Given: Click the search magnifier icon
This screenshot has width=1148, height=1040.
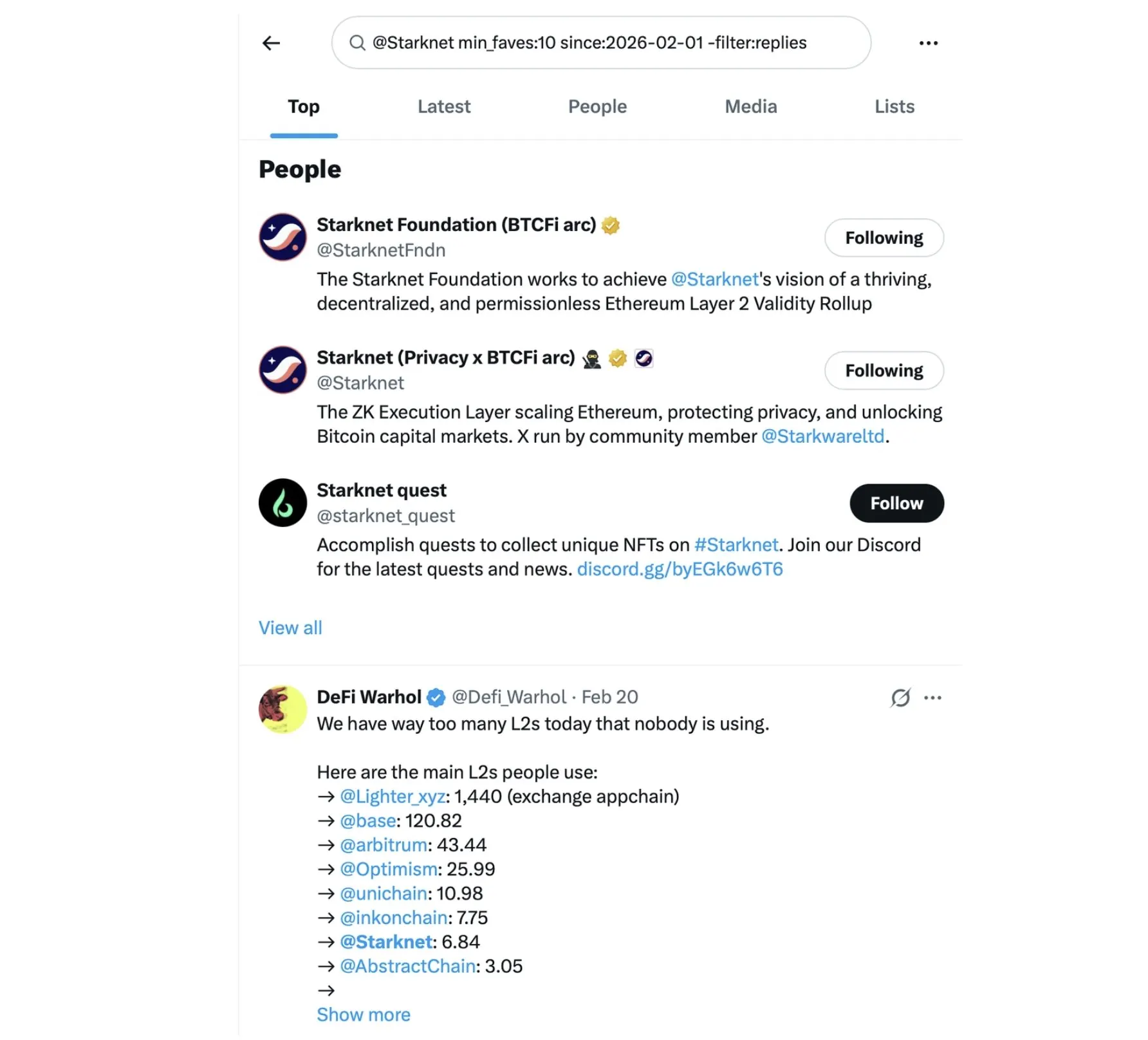Looking at the screenshot, I should [357, 43].
